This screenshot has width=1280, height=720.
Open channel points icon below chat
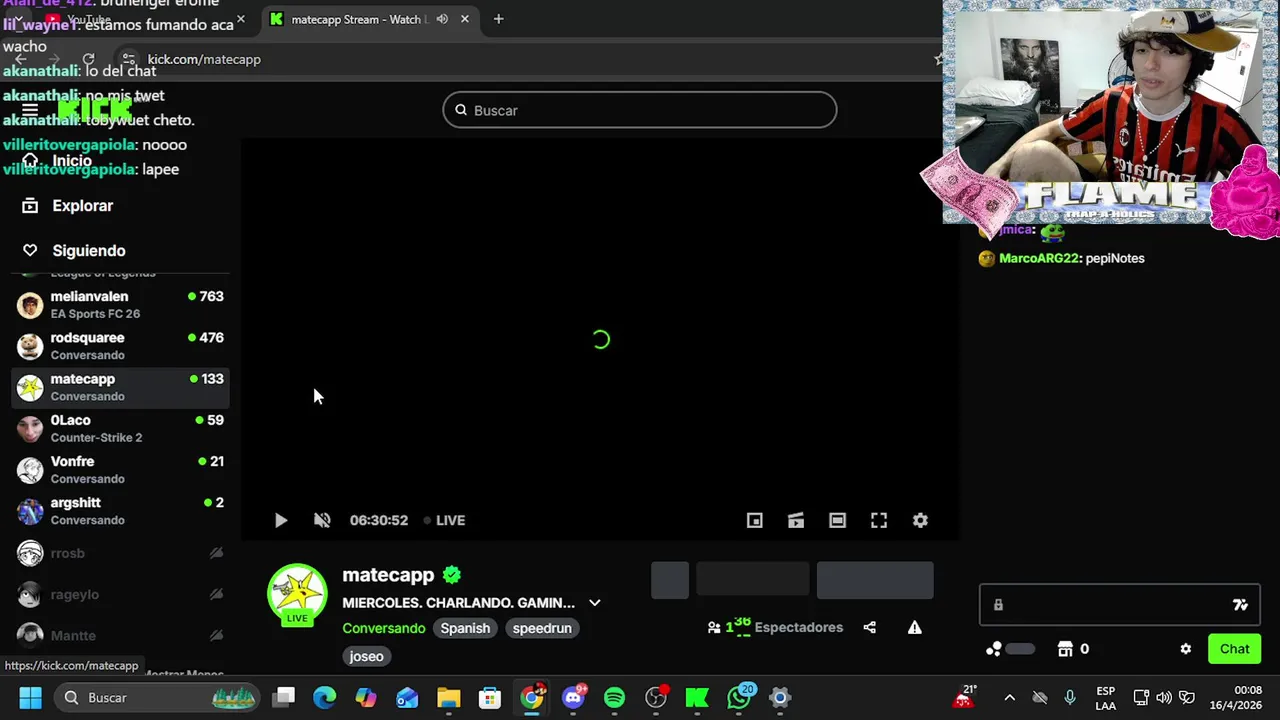pyautogui.click(x=994, y=649)
